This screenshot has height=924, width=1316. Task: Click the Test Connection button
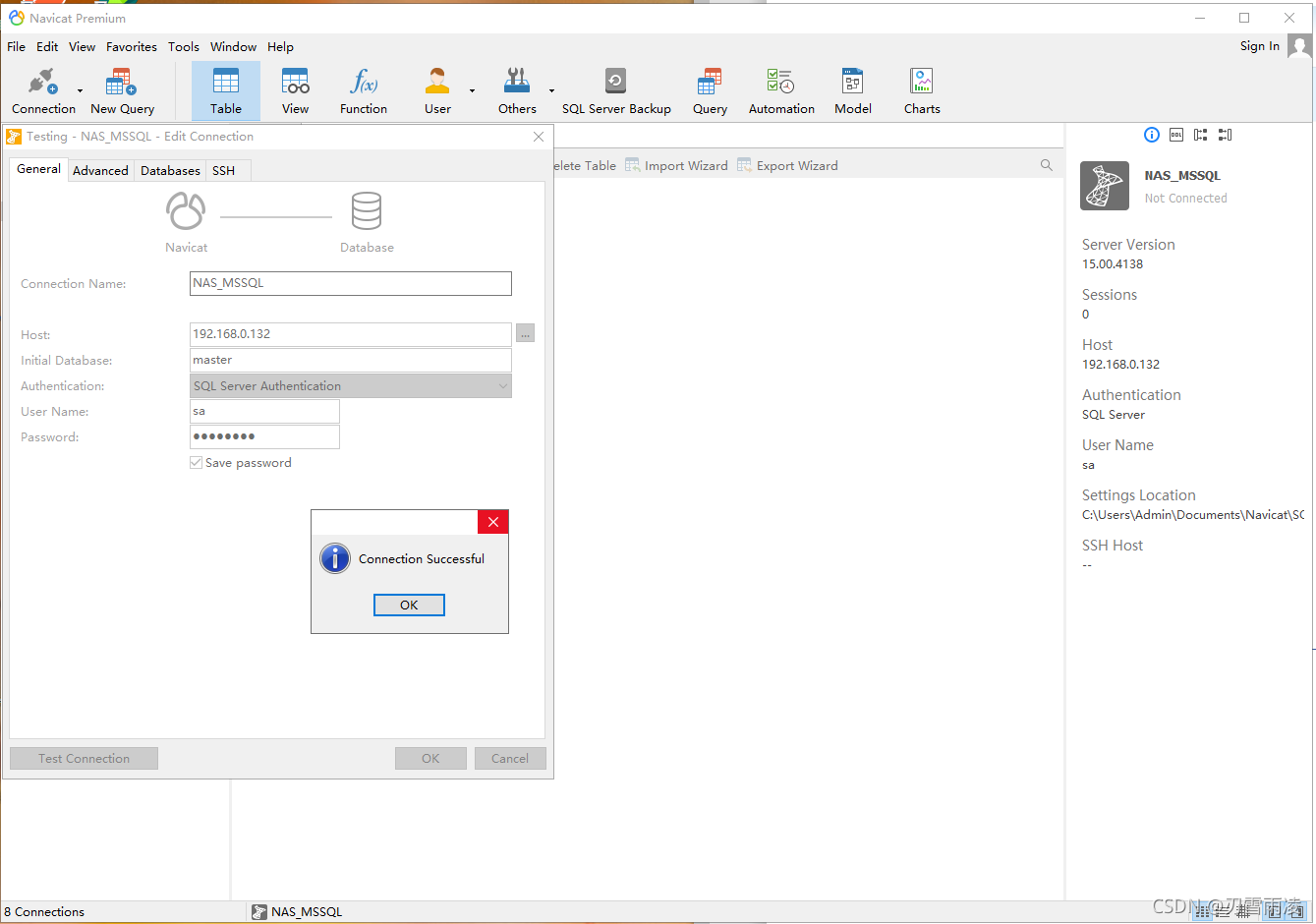point(84,758)
